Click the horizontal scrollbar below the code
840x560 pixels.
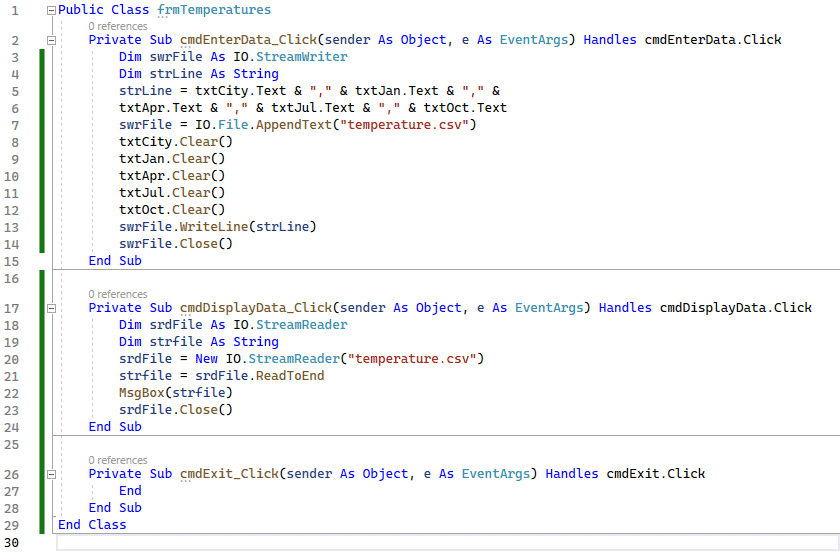tap(440, 543)
